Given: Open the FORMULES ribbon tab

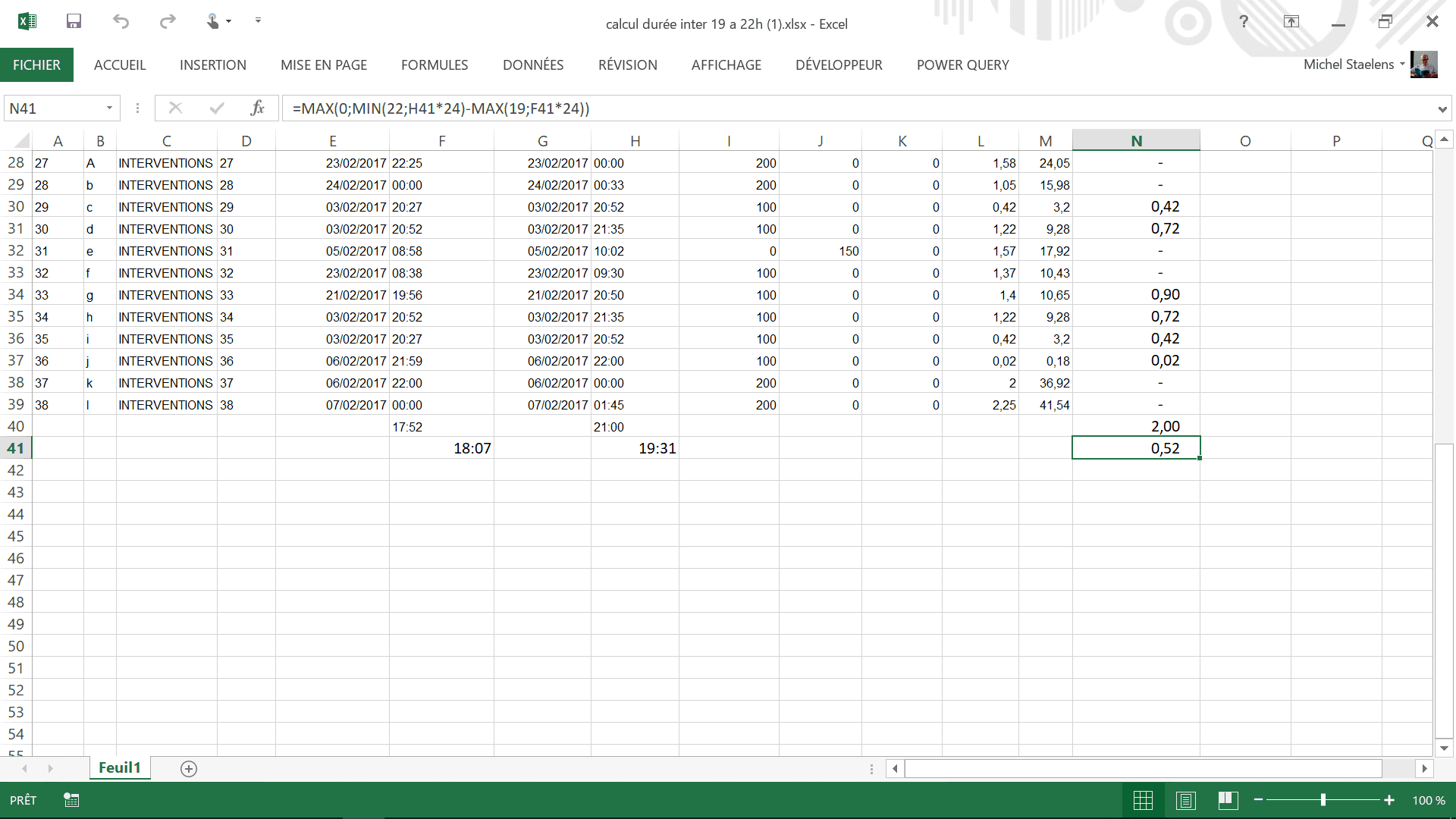Looking at the screenshot, I should pos(435,65).
